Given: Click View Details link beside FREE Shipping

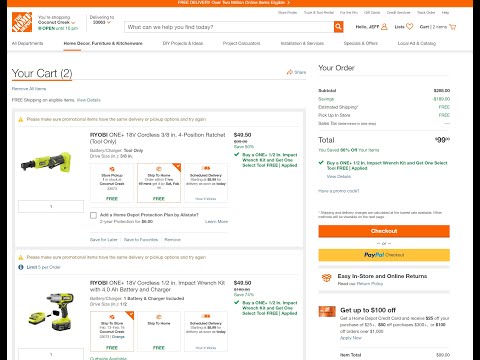Looking at the screenshot, I should (x=89, y=100).
